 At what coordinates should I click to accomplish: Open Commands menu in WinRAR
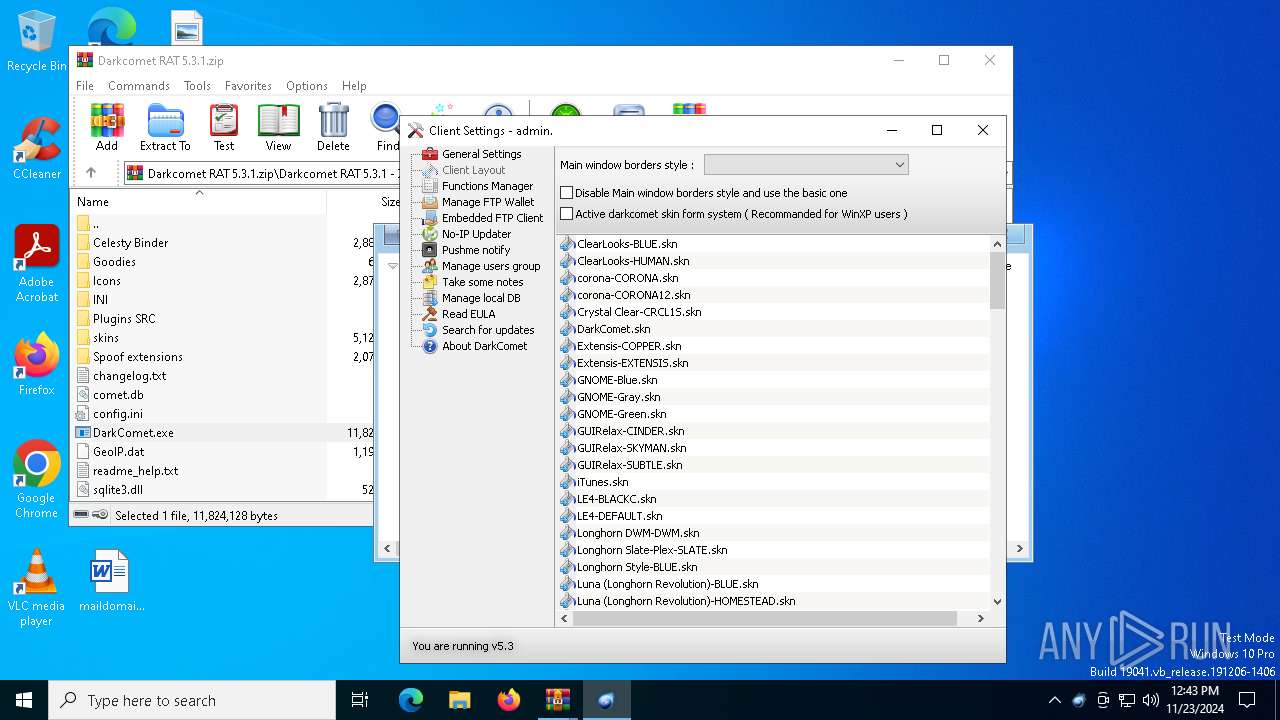point(139,86)
